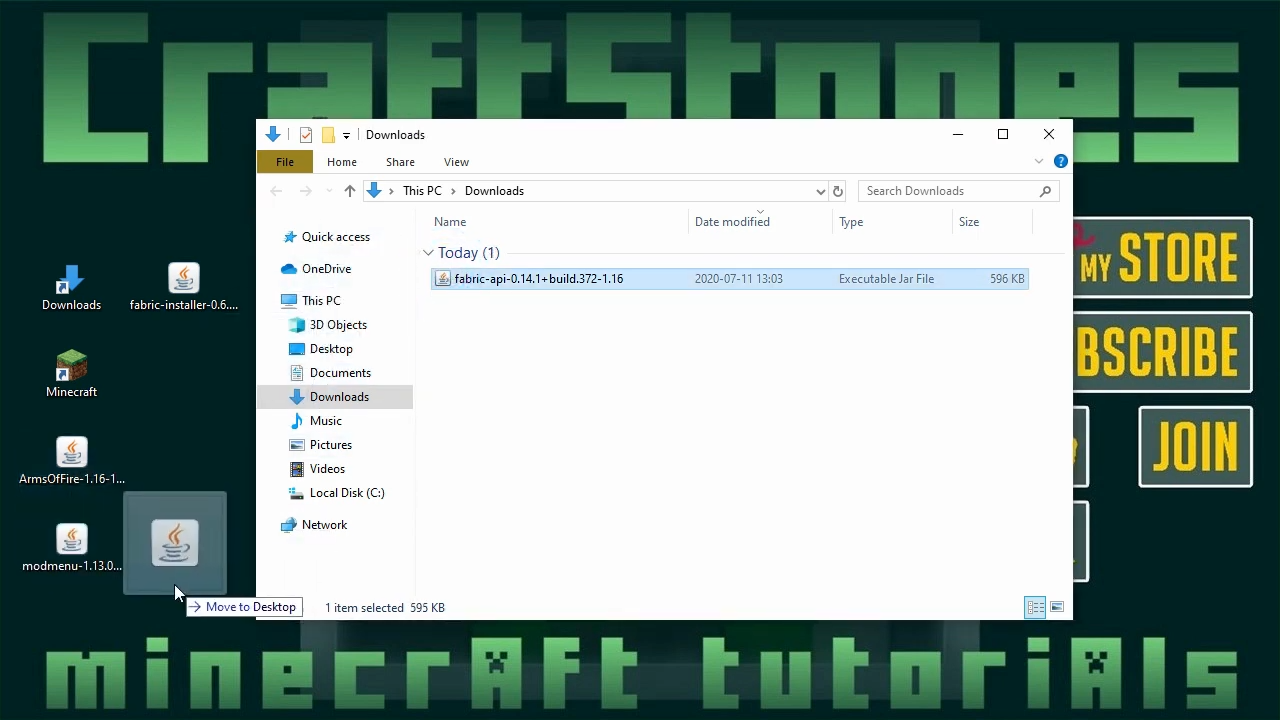Open recent locations dropdown

coord(328,191)
